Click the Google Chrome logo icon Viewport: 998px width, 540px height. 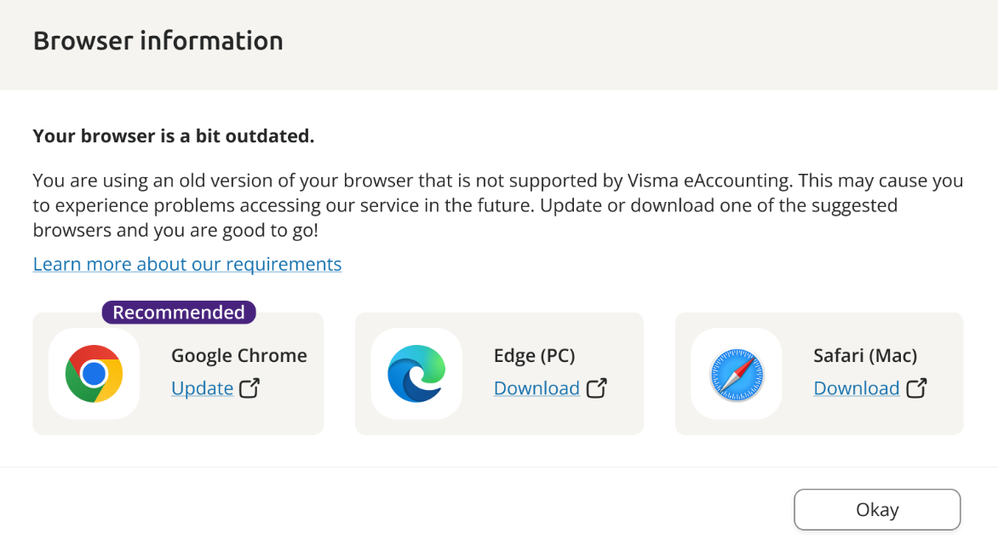click(x=94, y=374)
